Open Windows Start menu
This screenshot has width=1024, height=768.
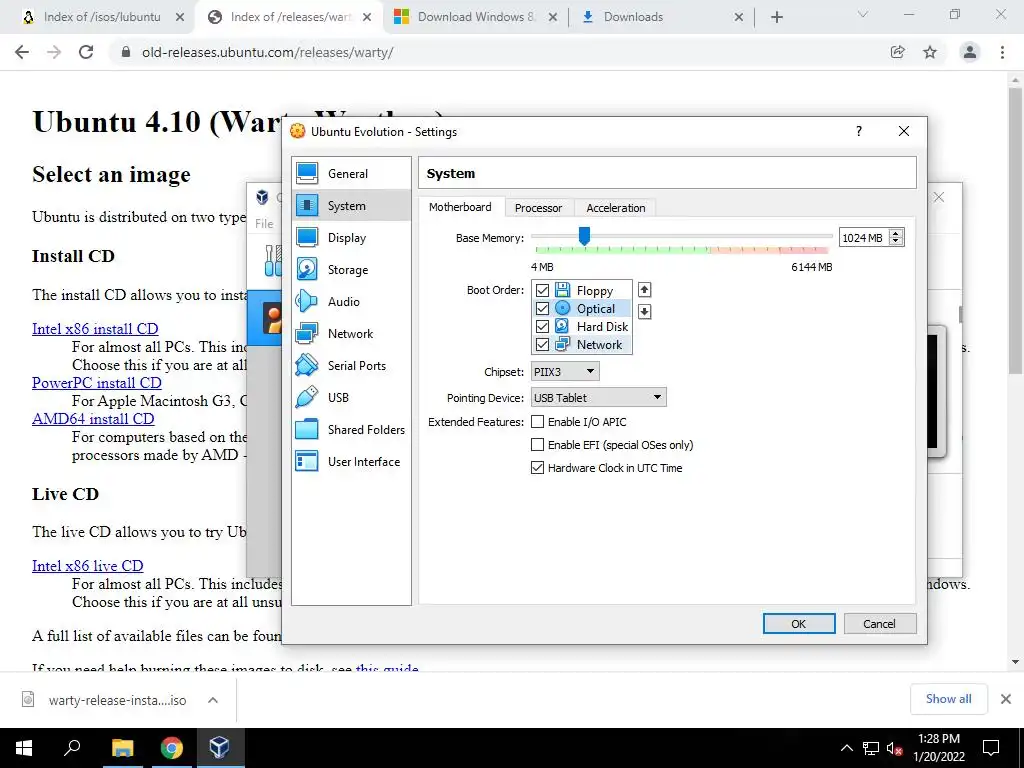(x=24, y=748)
